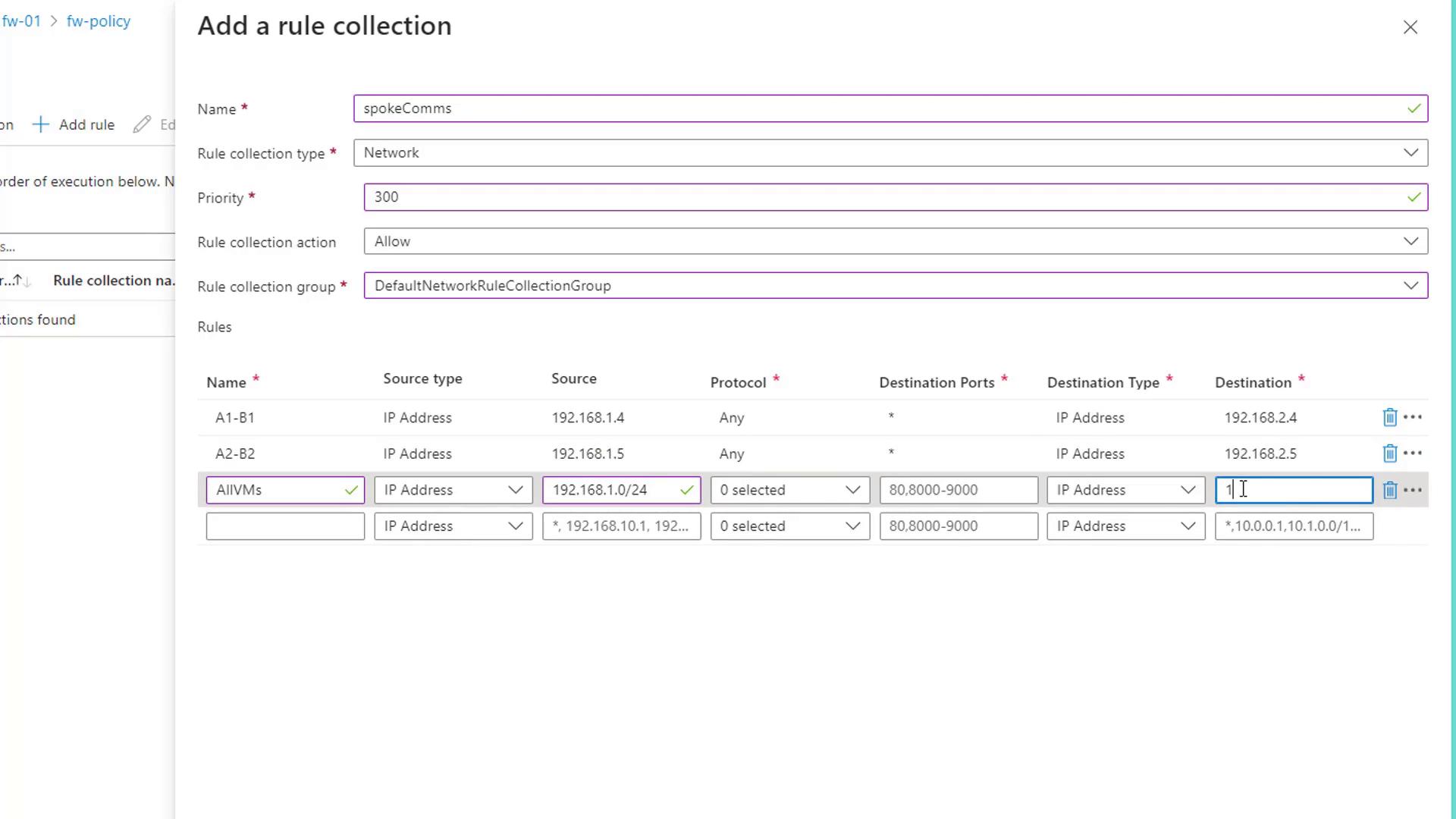Image resolution: width=1456 pixels, height=819 pixels.
Task: Click the Add rule plus icon
Action: (41, 124)
